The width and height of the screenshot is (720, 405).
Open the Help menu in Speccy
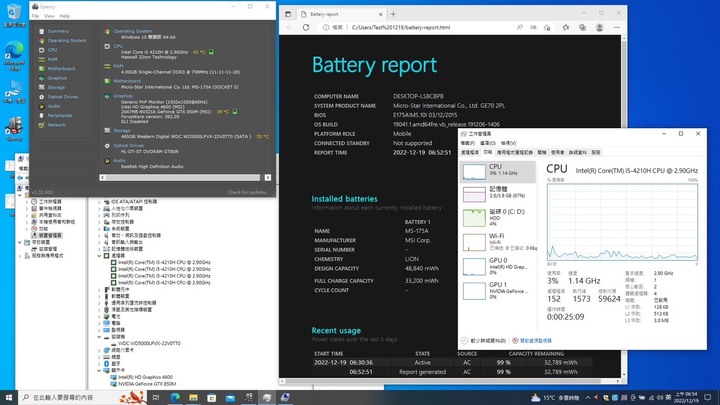tap(65, 16)
